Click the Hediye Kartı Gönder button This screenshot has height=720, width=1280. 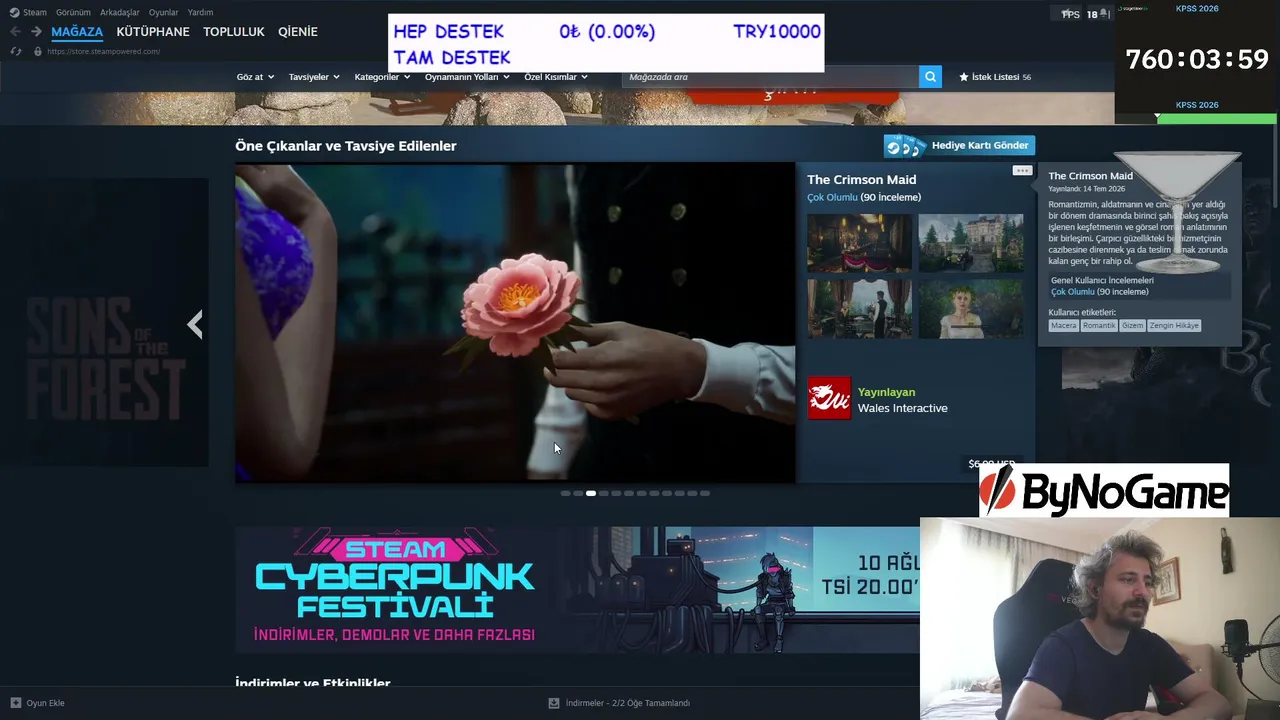tap(959, 146)
